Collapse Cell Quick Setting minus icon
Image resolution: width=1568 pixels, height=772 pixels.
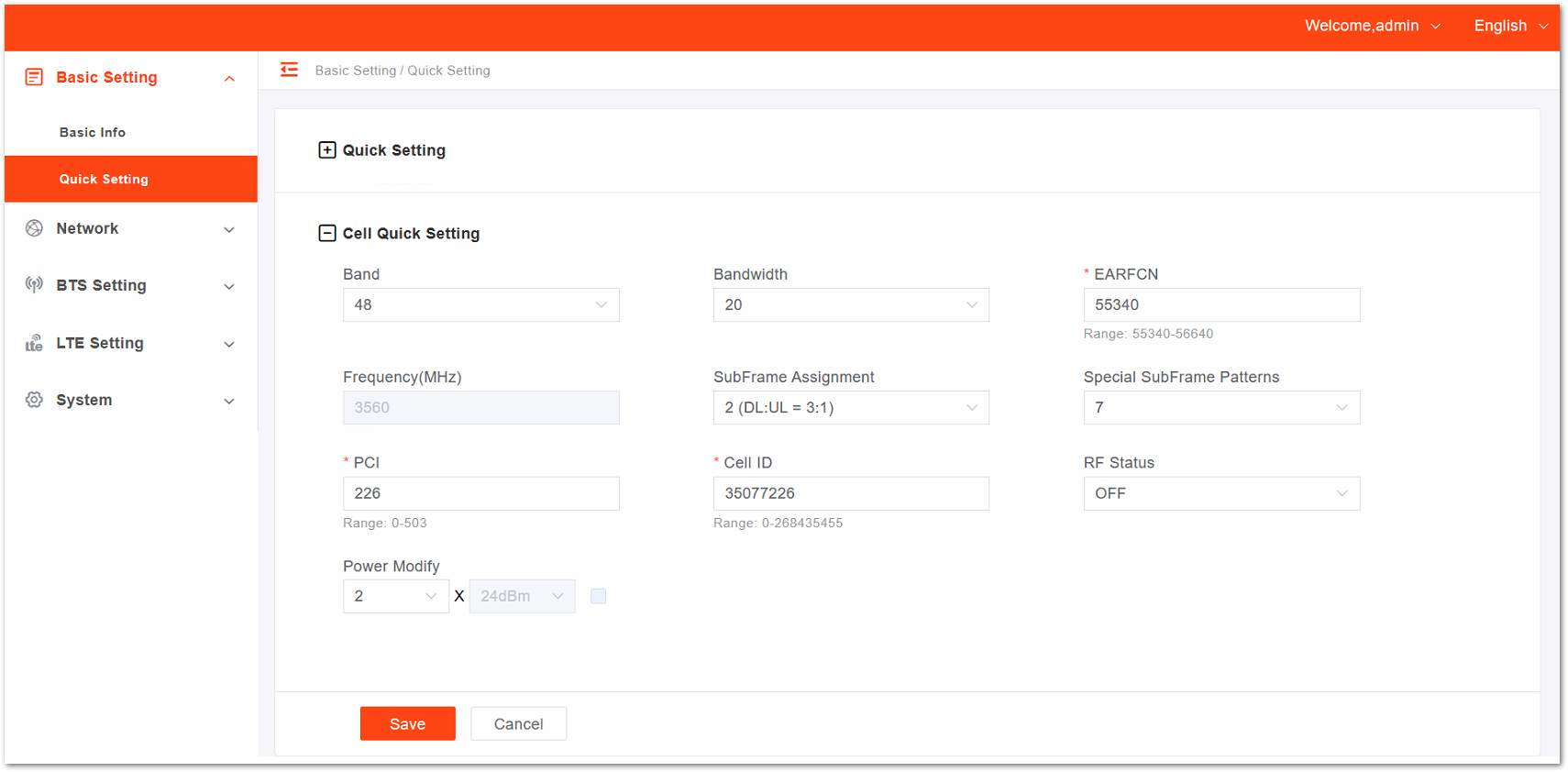(x=326, y=233)
